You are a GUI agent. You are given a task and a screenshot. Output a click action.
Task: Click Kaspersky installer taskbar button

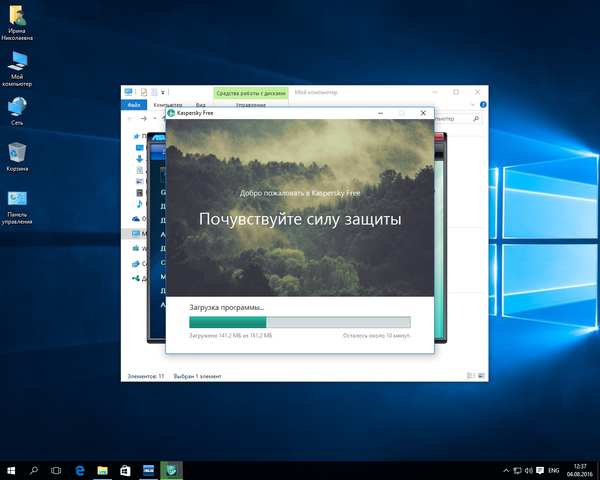click(171, 470)
